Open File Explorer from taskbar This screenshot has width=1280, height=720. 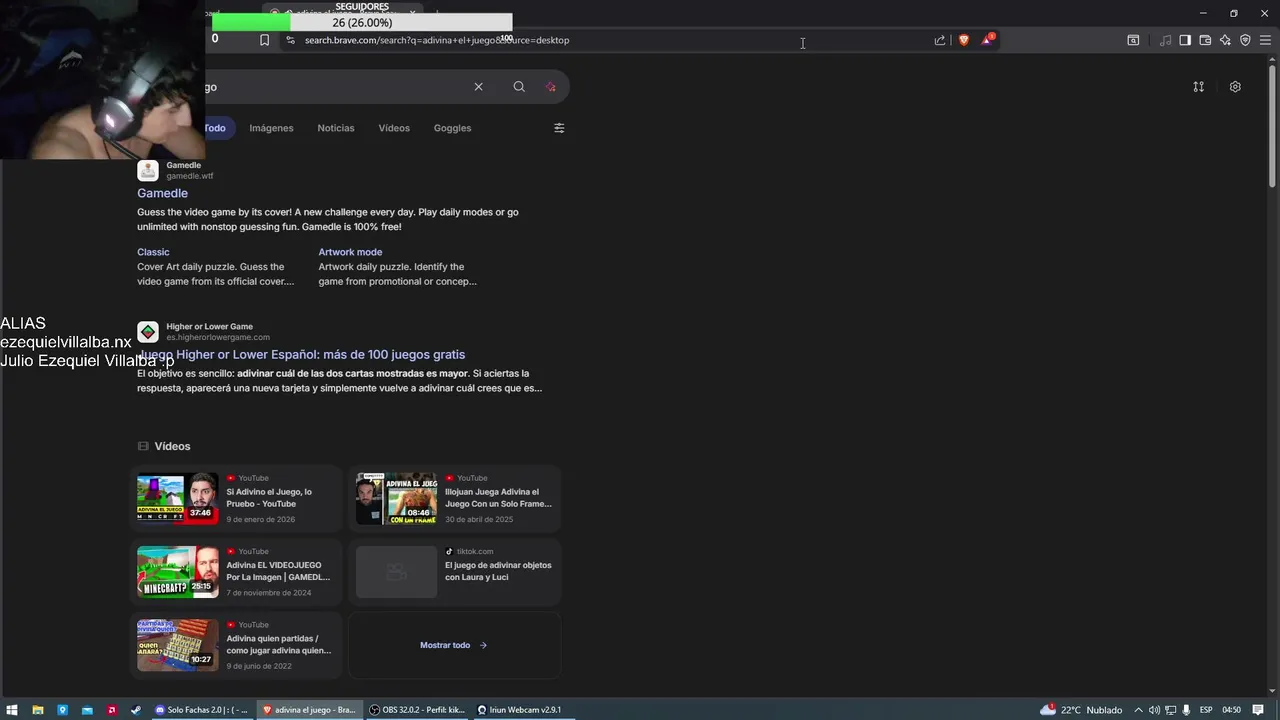coord(37,710)
